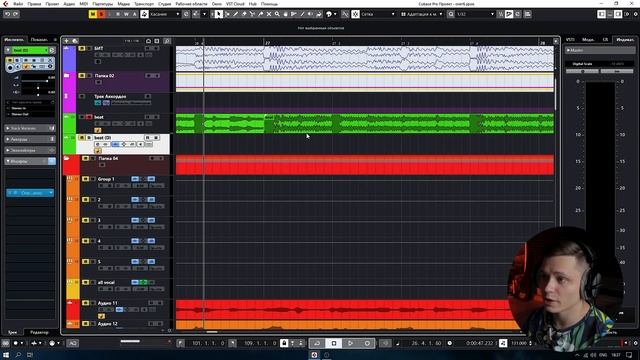Open Windows Task View
The image size is (640, 360).
point(30,355)
